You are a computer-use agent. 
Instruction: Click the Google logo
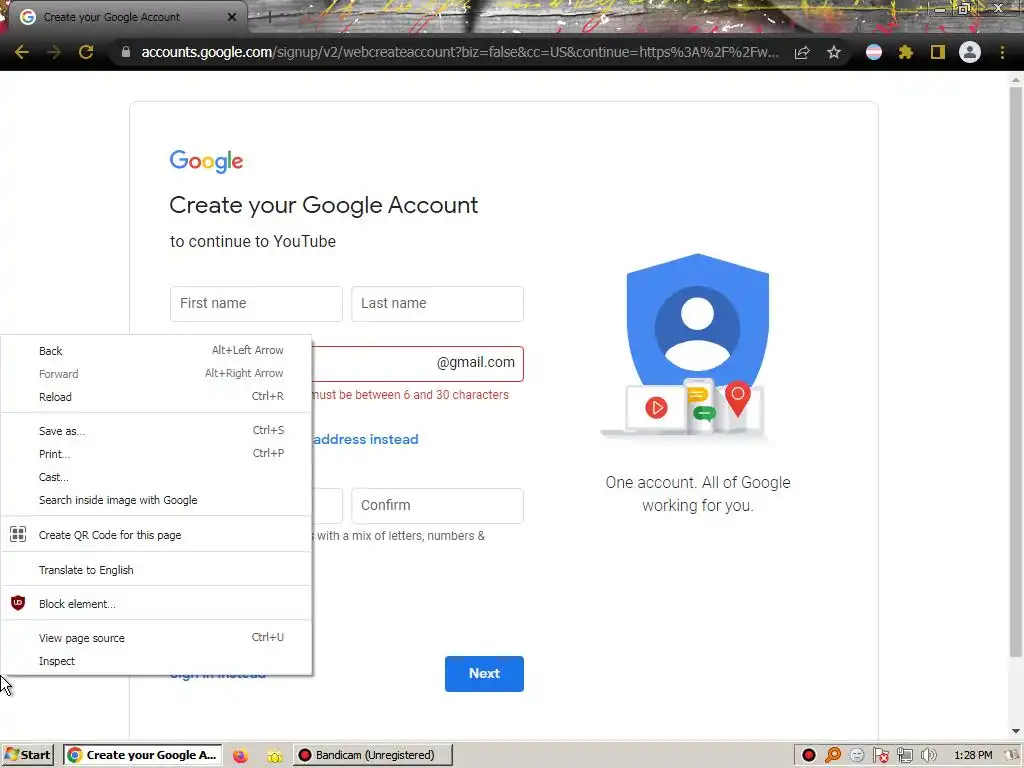pos(206,161)
